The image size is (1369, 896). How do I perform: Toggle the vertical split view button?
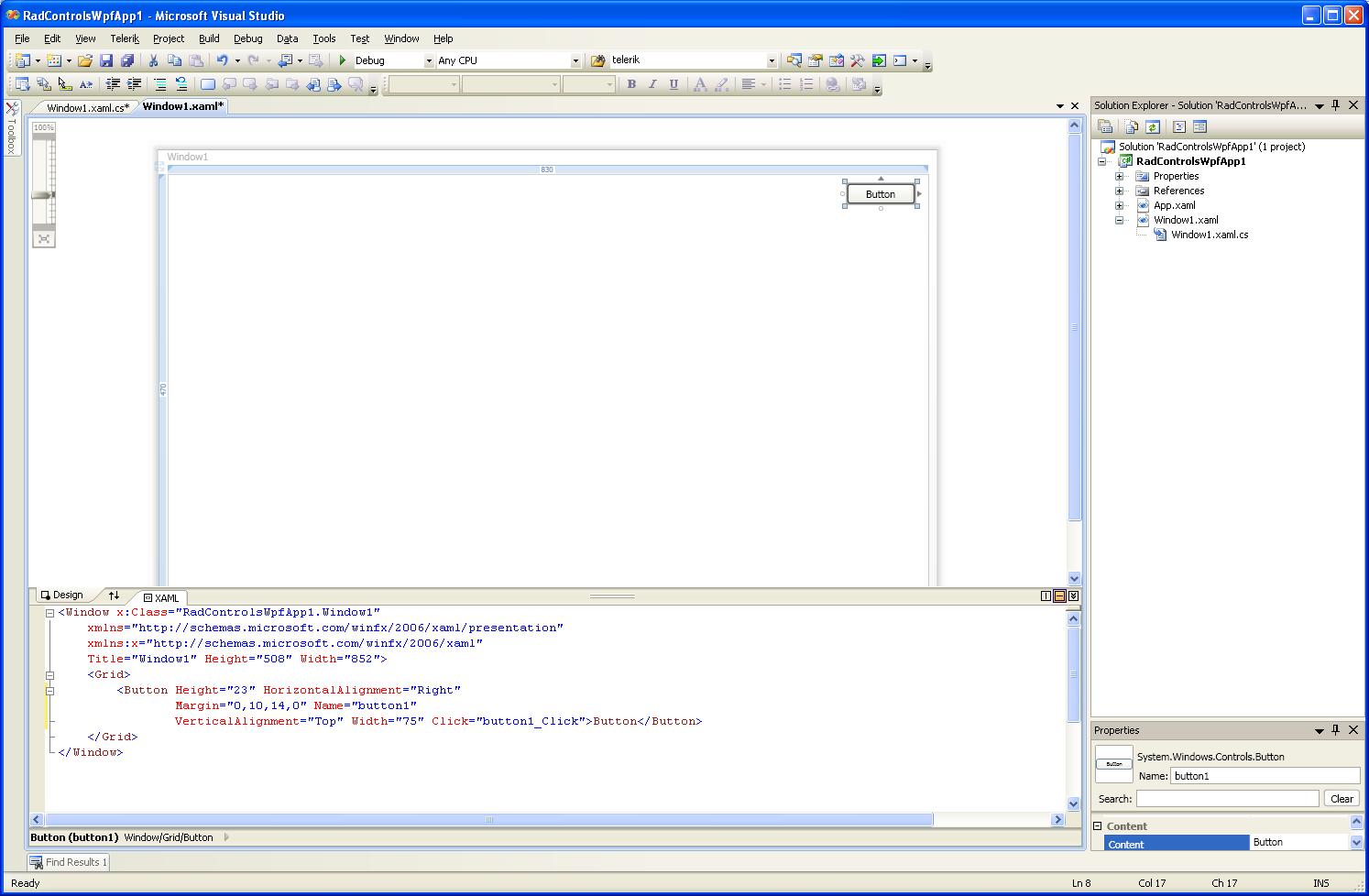click(x=1046, y=596)
